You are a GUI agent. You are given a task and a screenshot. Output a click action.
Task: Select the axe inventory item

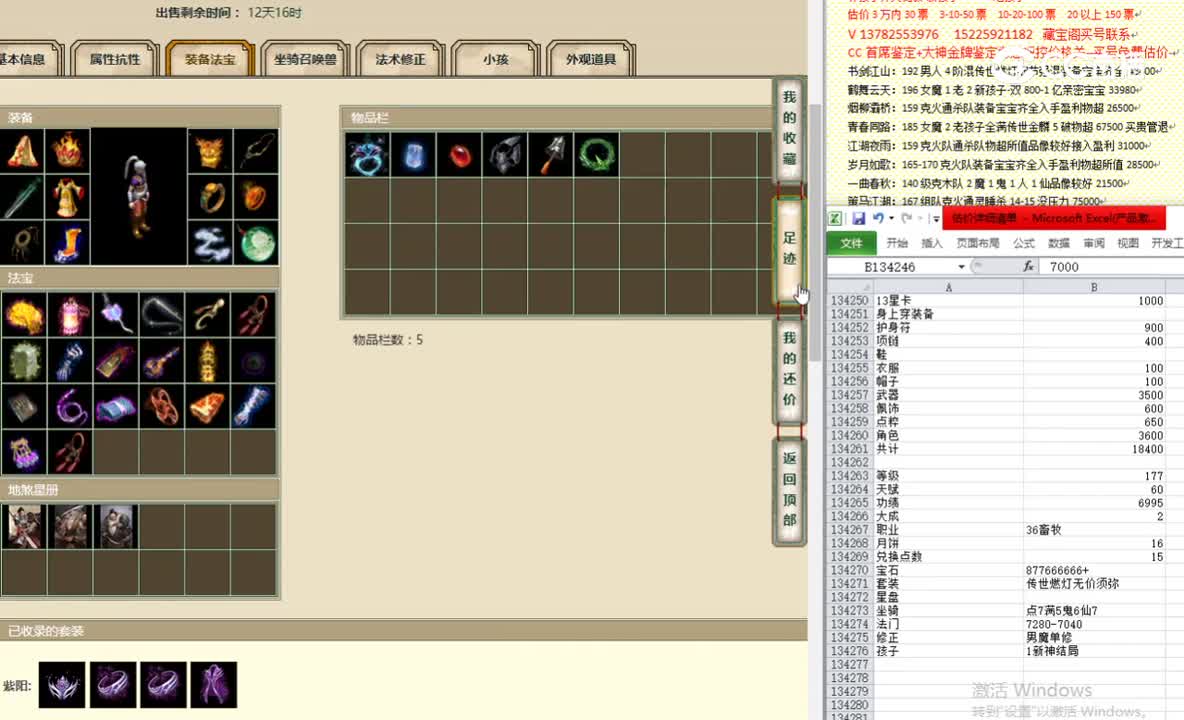550,155
